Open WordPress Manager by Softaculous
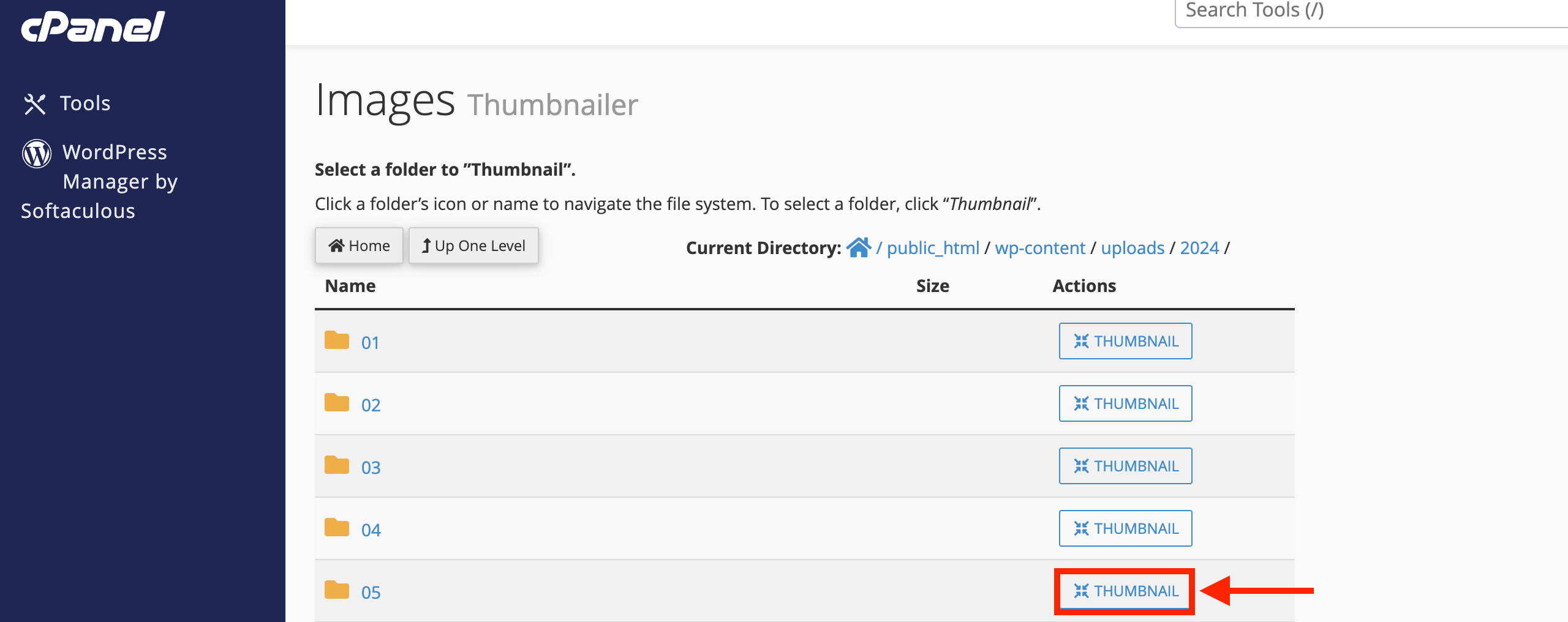 coord(99,181)
